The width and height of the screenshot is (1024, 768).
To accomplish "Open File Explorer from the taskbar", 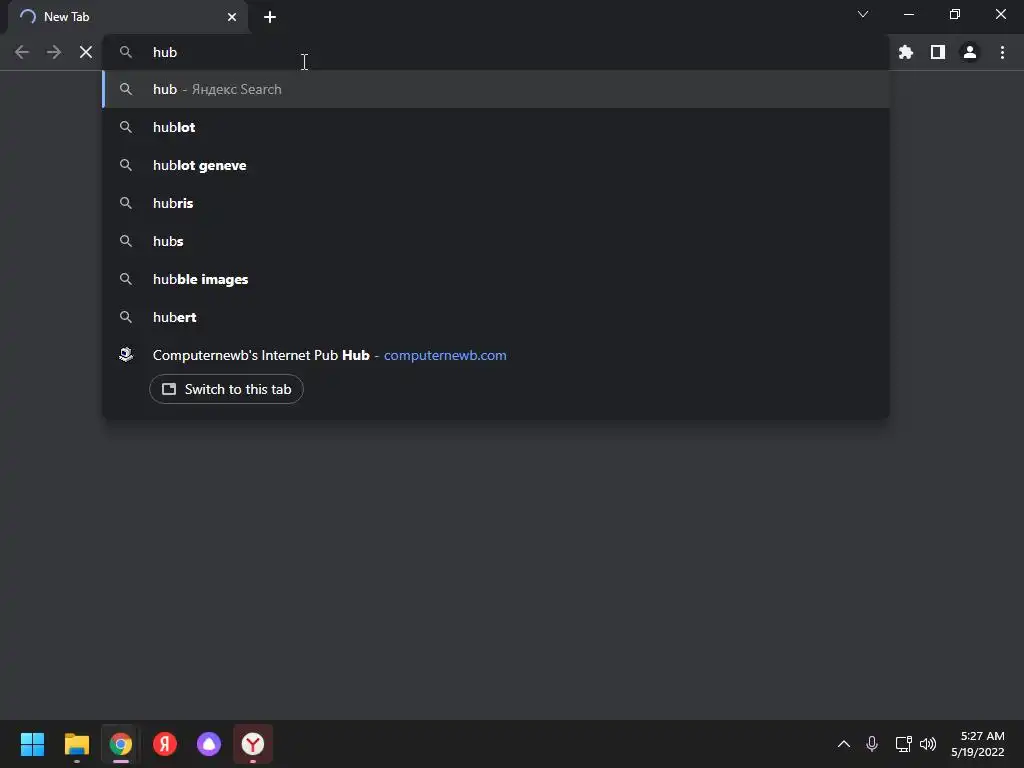I will pos(76,744).
